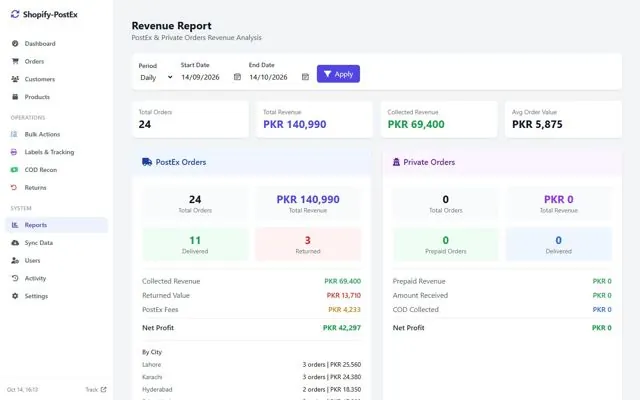The height and width of the screenshot is (400, 640).
Task: Click the Private Orders Delivered 0 tile
Action: click(558, 244)
